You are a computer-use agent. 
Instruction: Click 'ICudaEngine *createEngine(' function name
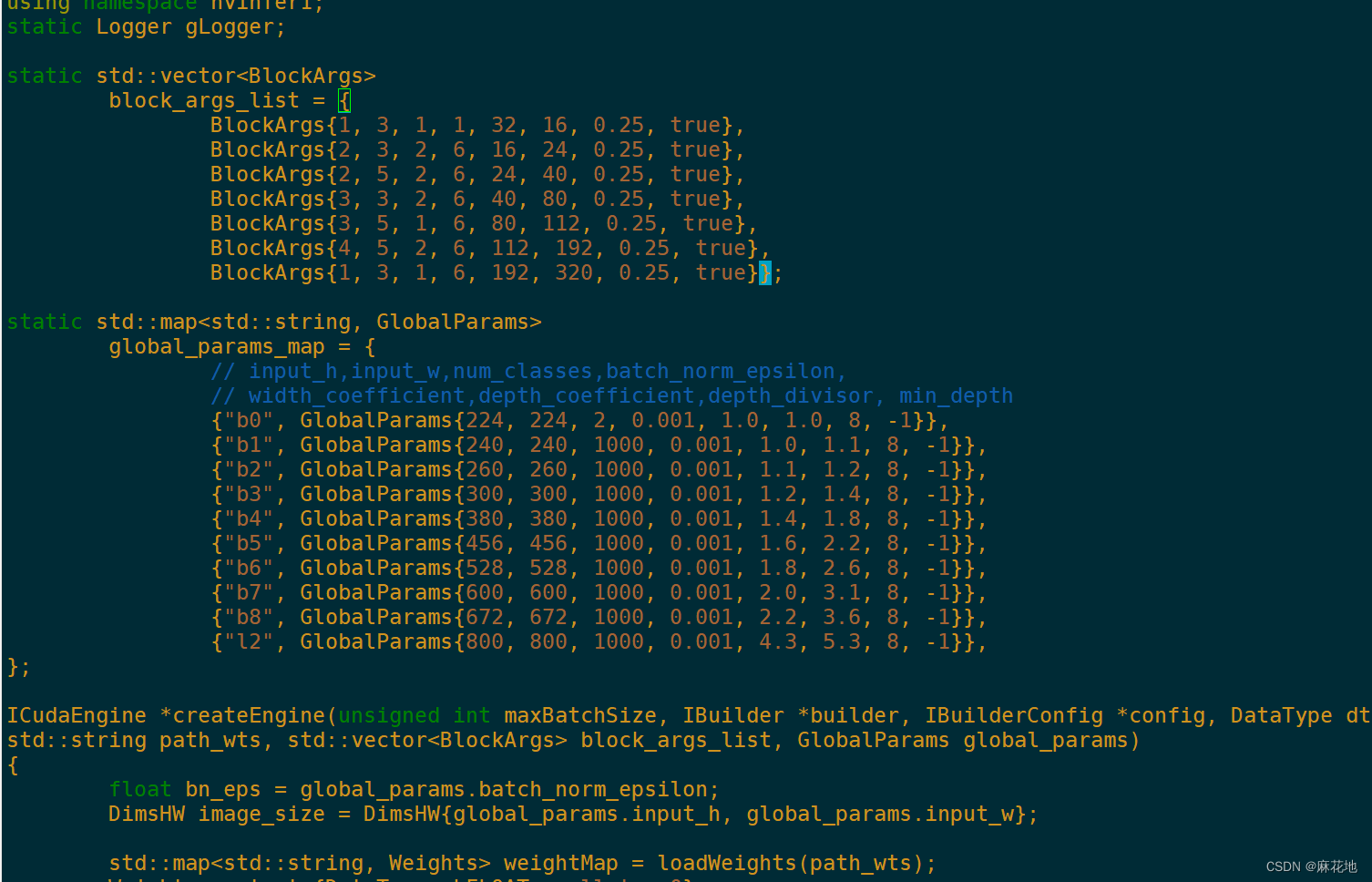(171, 715)
